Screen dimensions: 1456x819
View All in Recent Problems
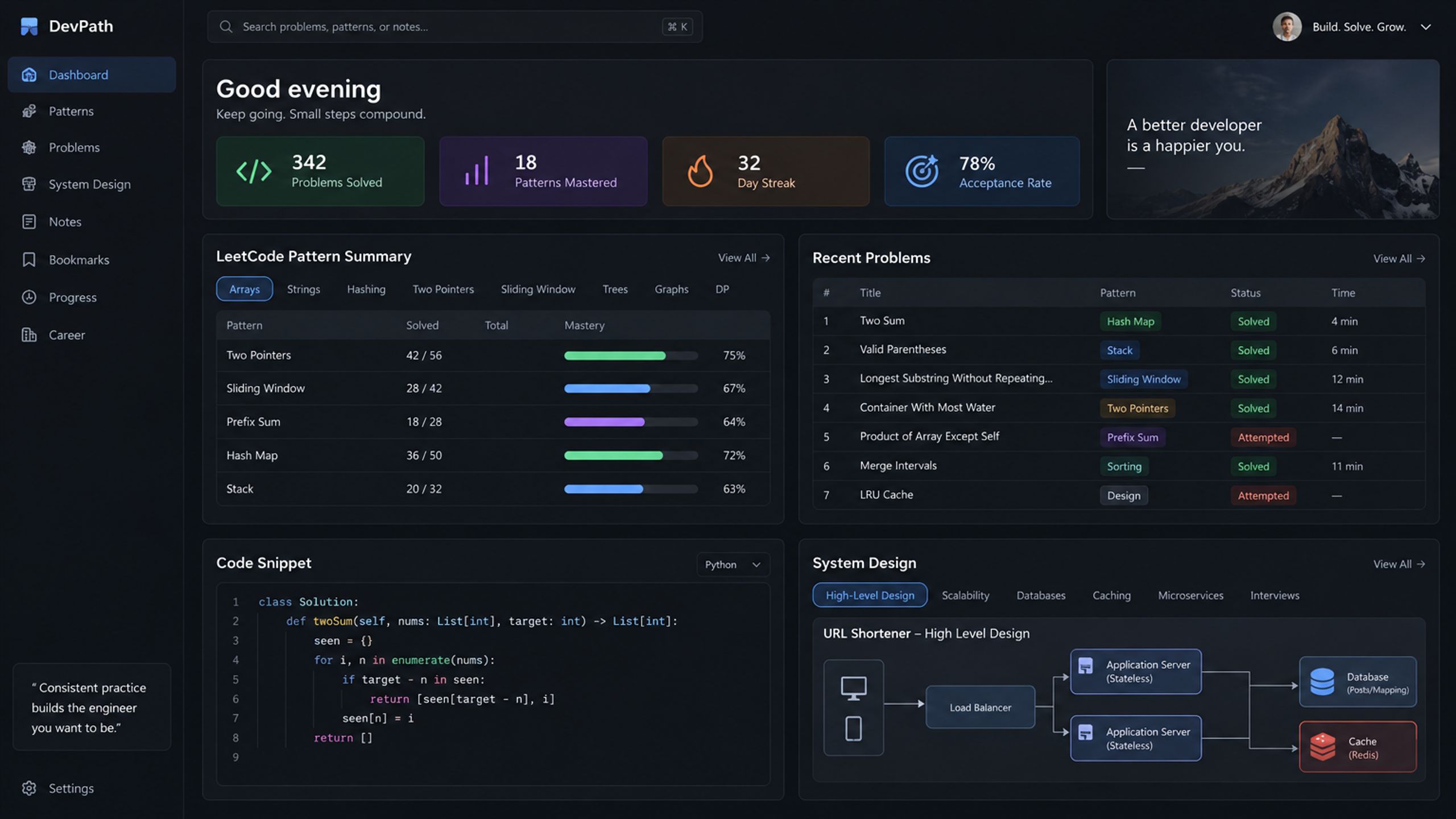coord(1399,259)
